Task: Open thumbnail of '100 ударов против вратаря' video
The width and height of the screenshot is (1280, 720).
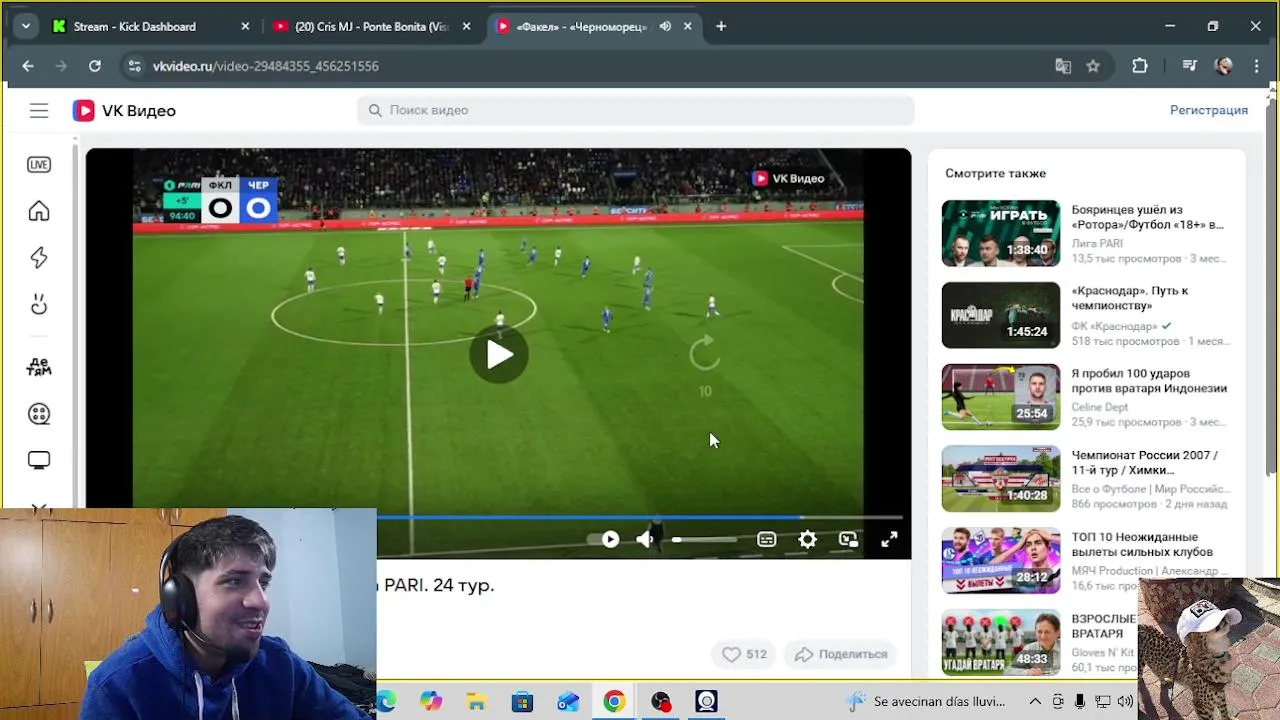Action: 1001,397
